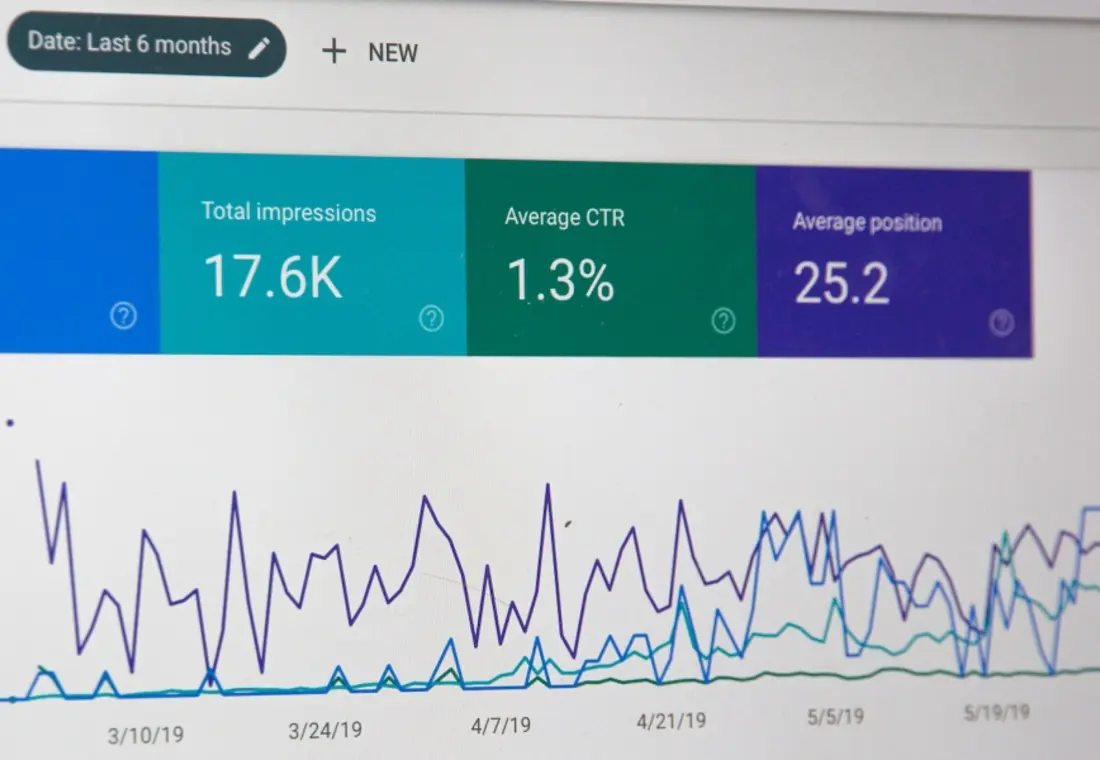Toggle the leftmost blue metric card

pos(78,250)
